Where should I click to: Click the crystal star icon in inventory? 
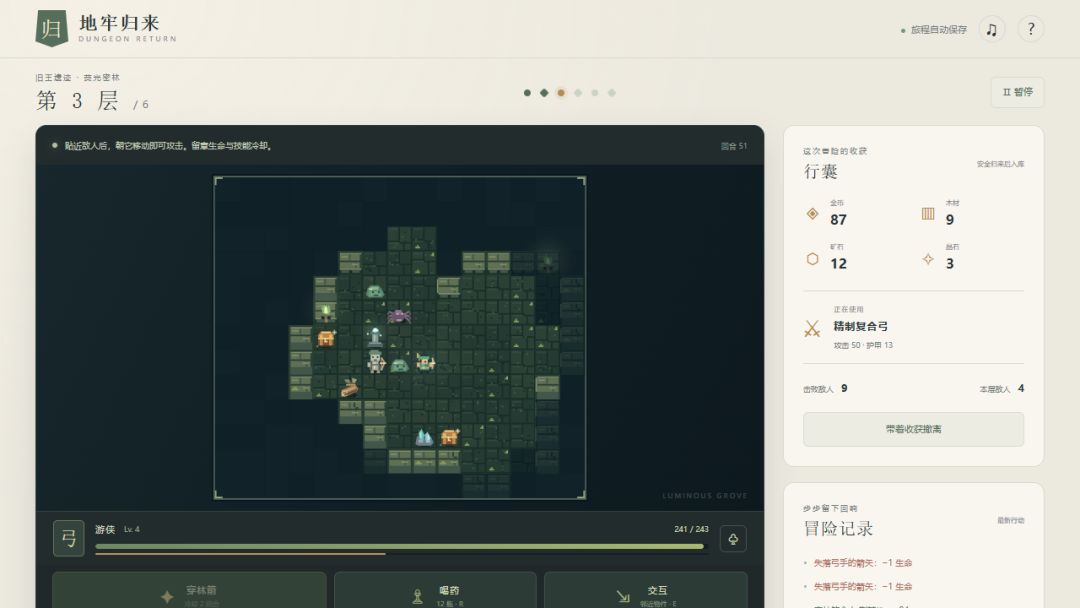[x=928, y=259]
